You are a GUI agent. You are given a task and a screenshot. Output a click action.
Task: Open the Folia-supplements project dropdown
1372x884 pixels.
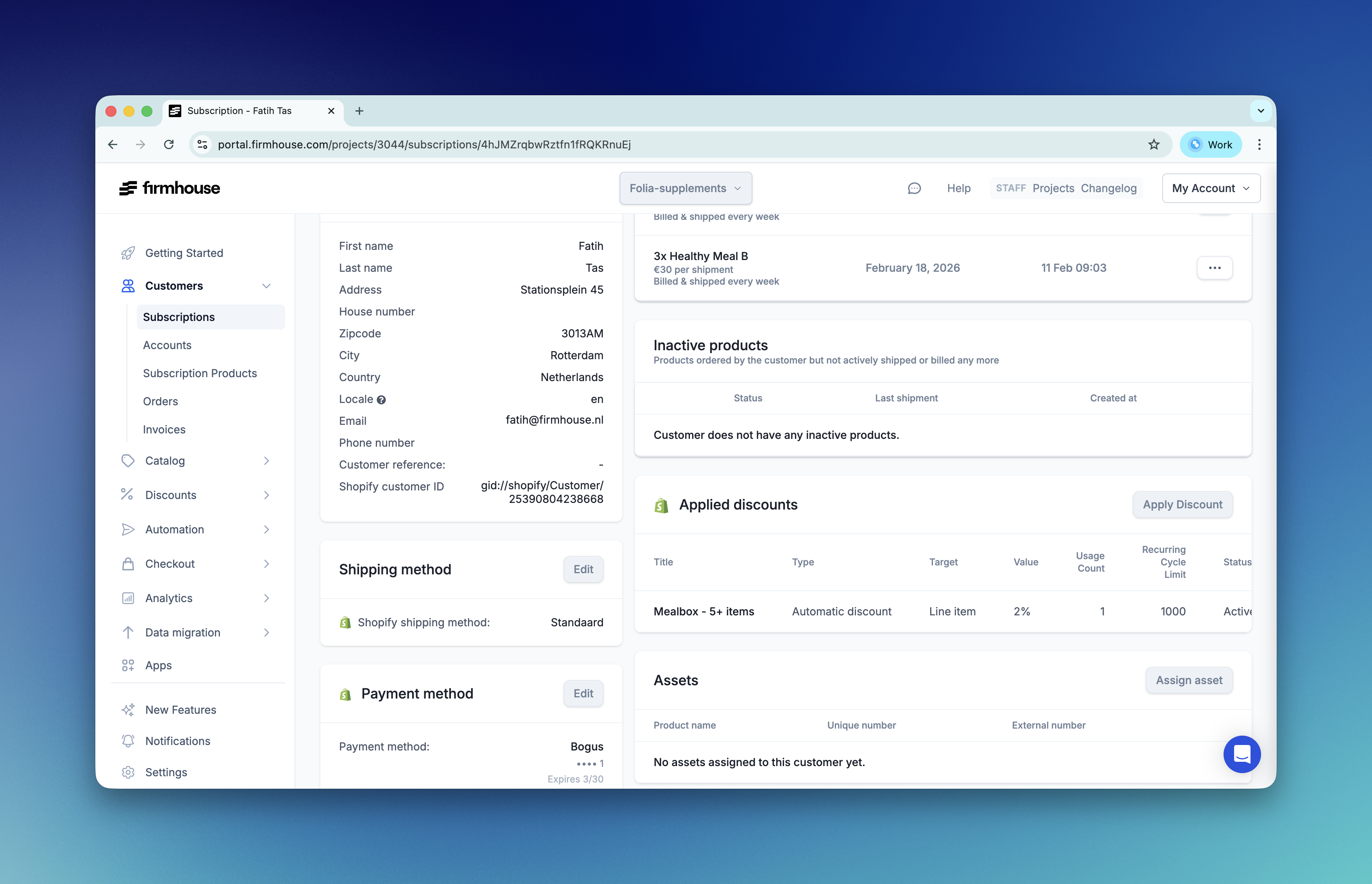pyautogui.click(x=685, y=188)
